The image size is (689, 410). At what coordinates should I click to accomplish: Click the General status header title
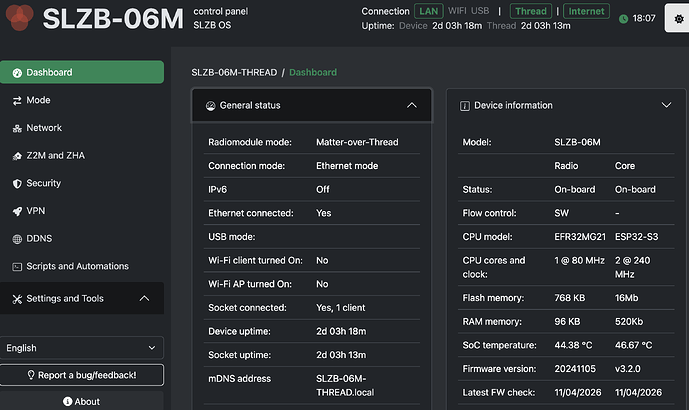coord(250,105)
